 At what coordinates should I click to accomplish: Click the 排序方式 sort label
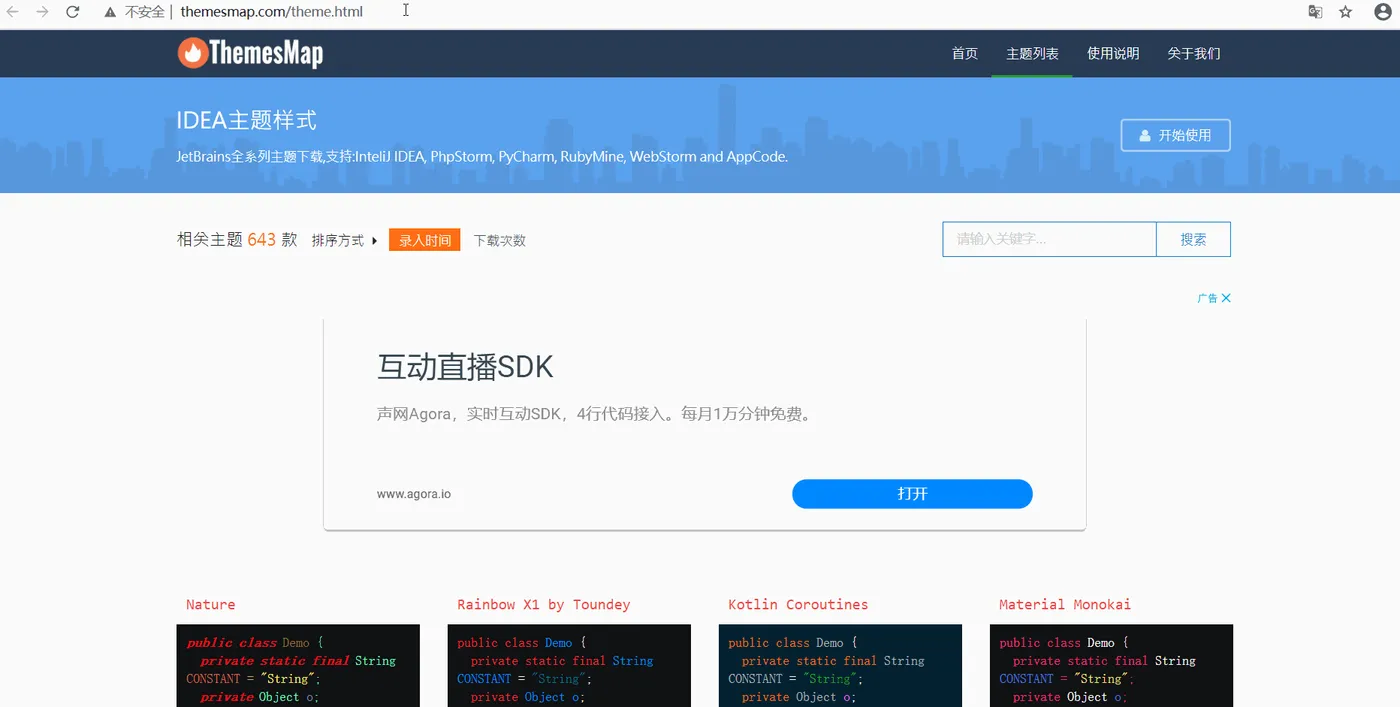click(338, 240)
